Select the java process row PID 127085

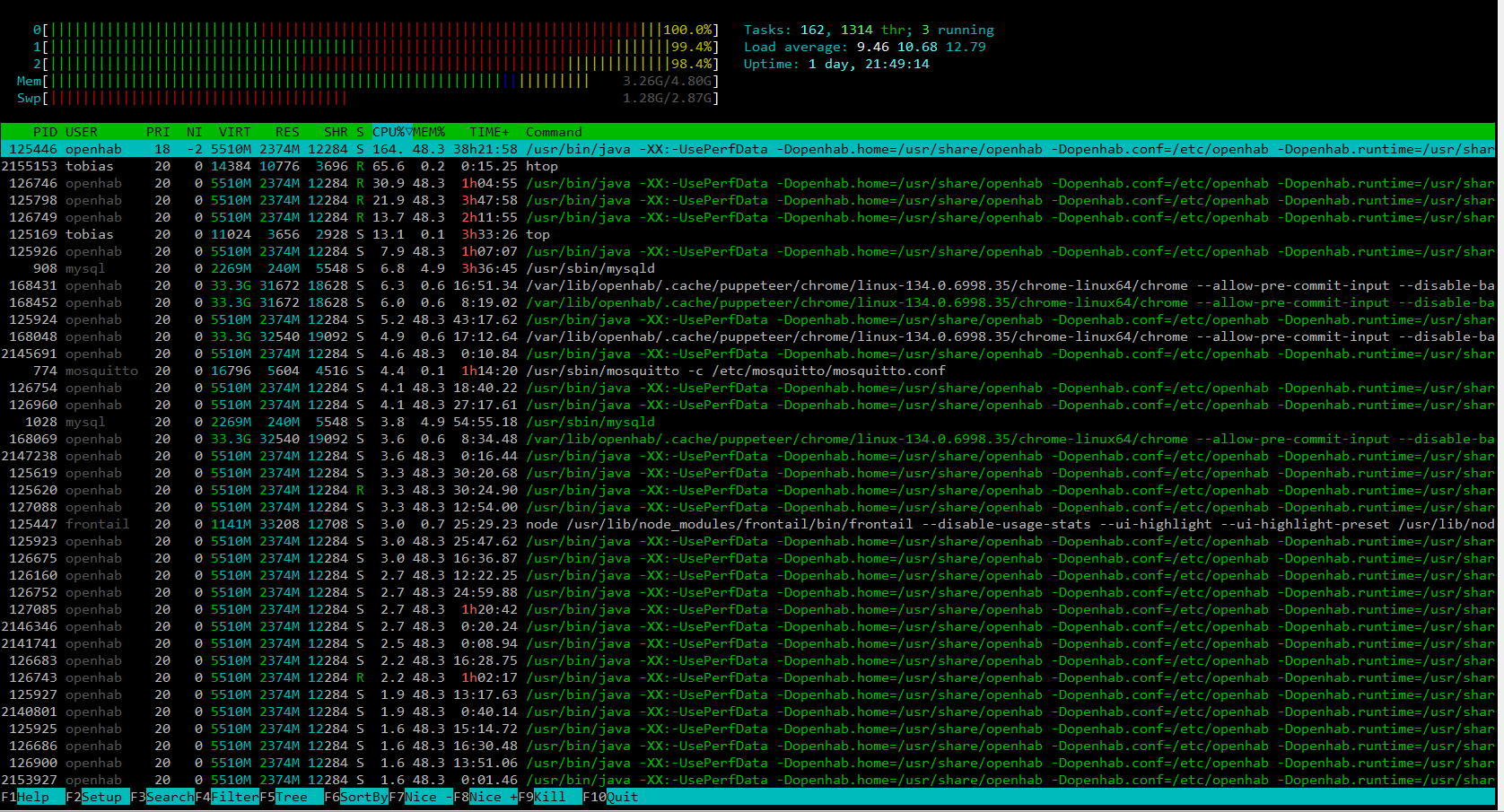tap(748, 609)
